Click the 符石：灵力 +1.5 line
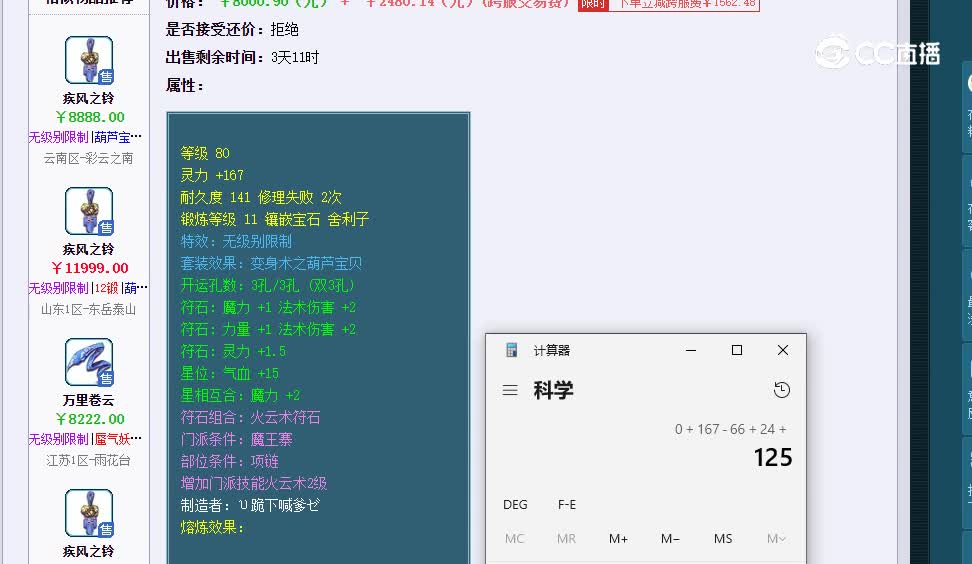 click(x=234, y=351)
